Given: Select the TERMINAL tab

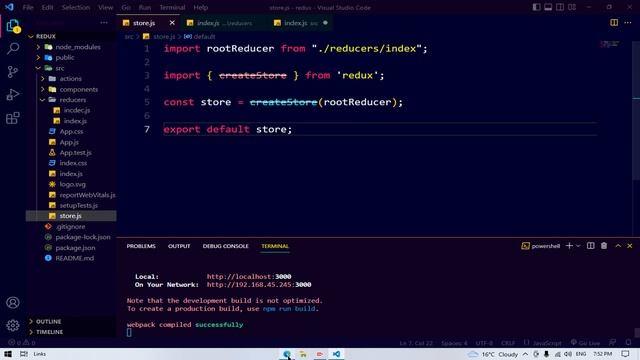Looking at the screenshot, I should point(275,246).
